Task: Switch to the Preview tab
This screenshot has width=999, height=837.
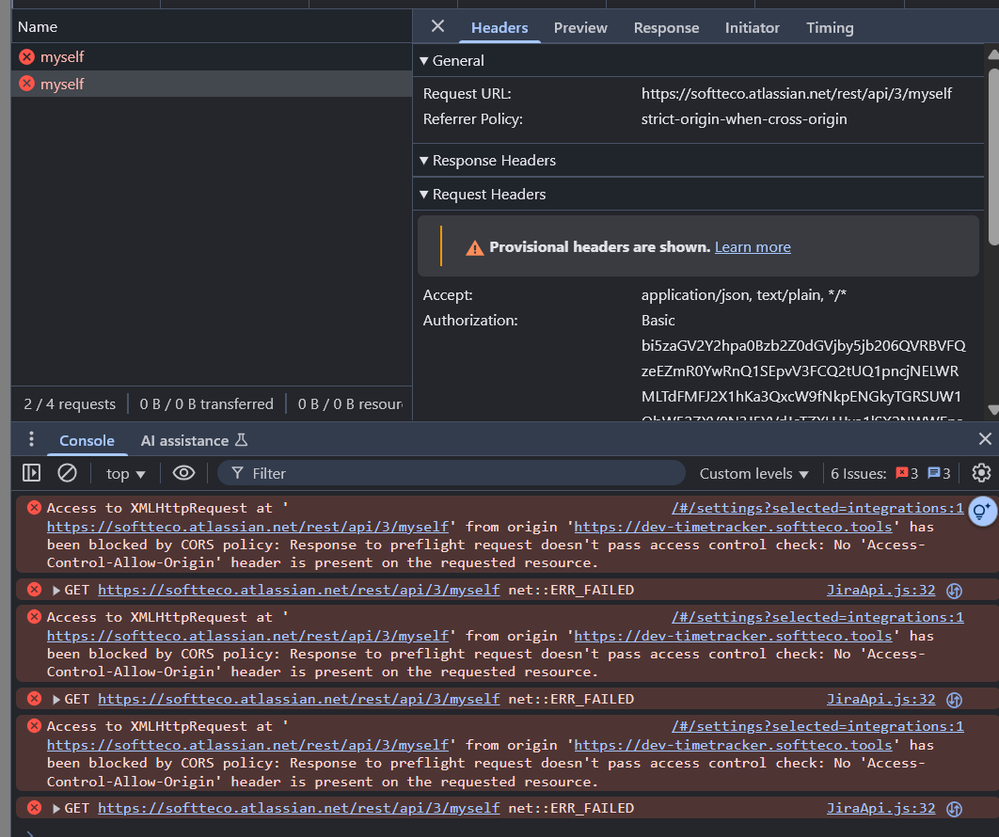Action: (x=580, y=28)
